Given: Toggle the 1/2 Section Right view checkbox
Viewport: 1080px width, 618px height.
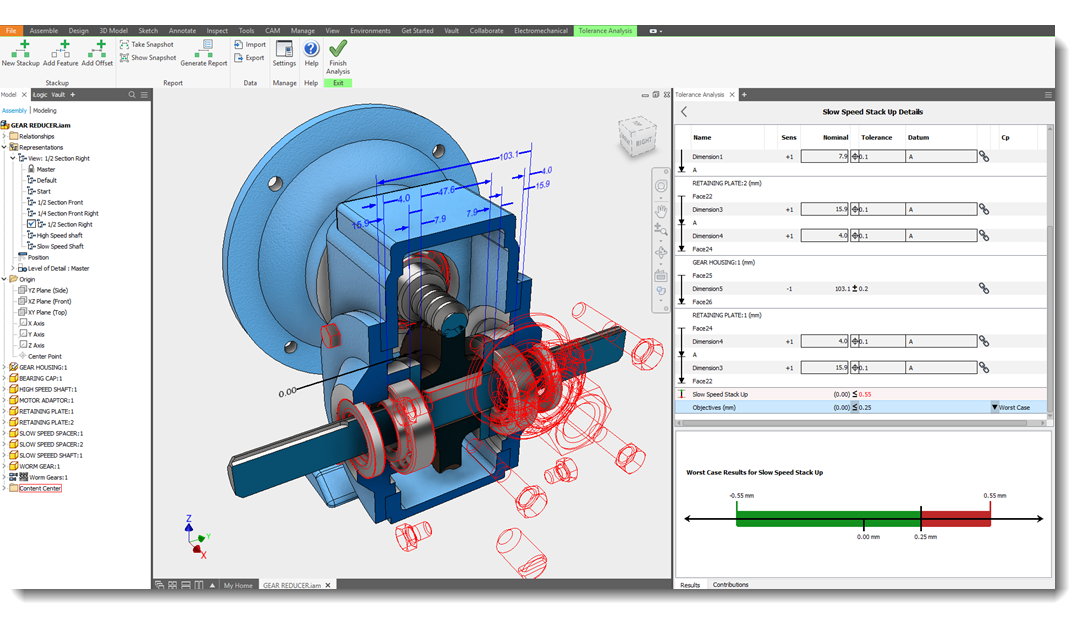Looking at the screenshot, I should pyautogui.click(x=31, y=224).
